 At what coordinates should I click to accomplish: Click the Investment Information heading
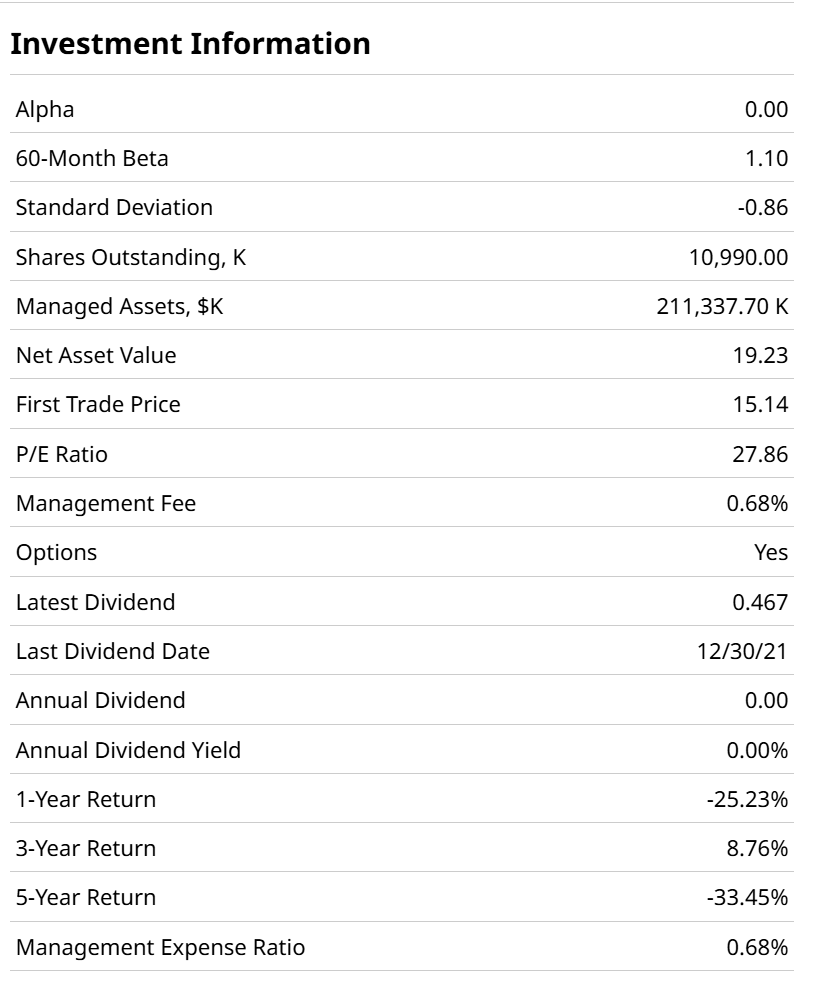[190, 44]
